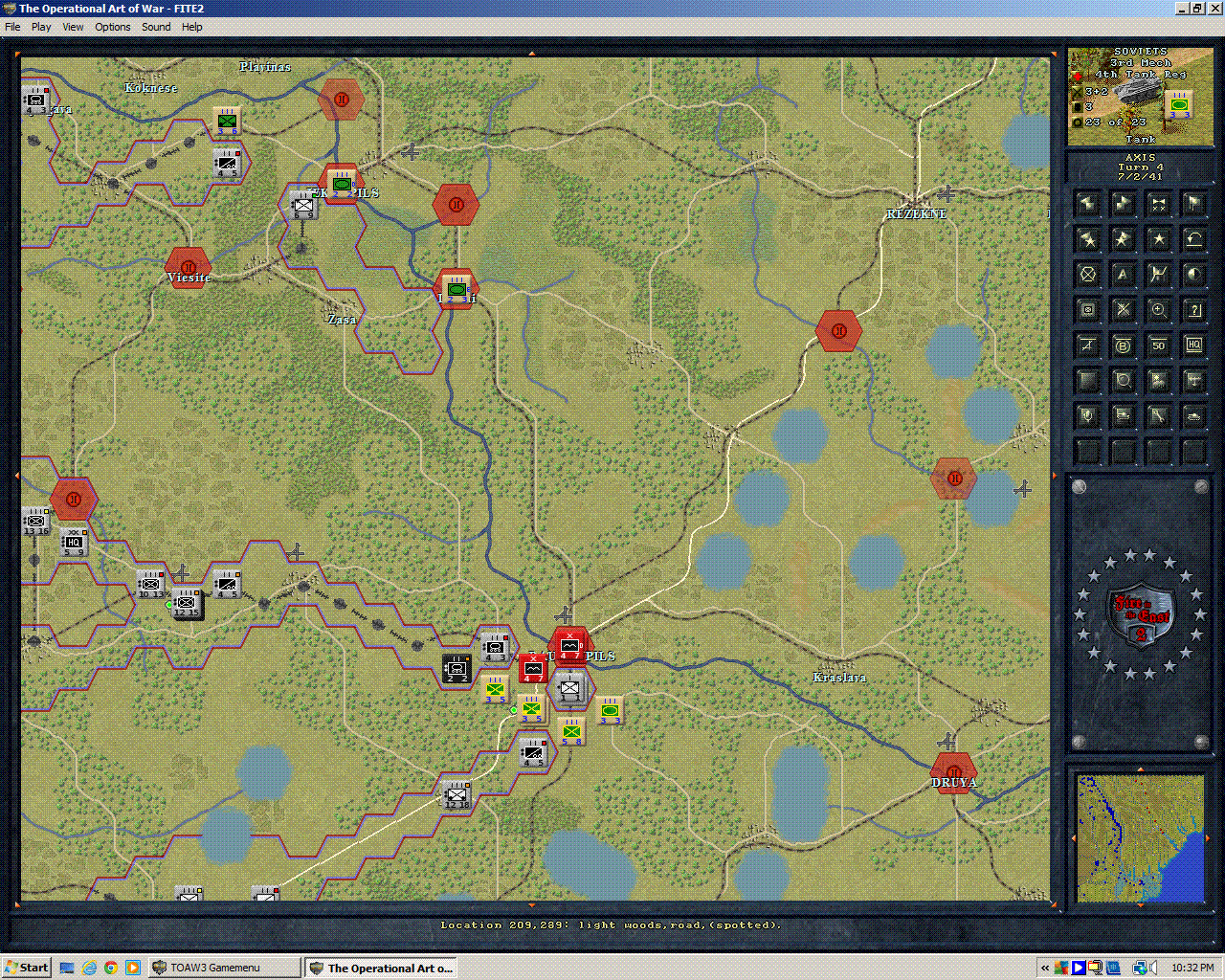Click the question mark button
The width and height of the screenshot is (1225, 980).
pos(1193,310)
